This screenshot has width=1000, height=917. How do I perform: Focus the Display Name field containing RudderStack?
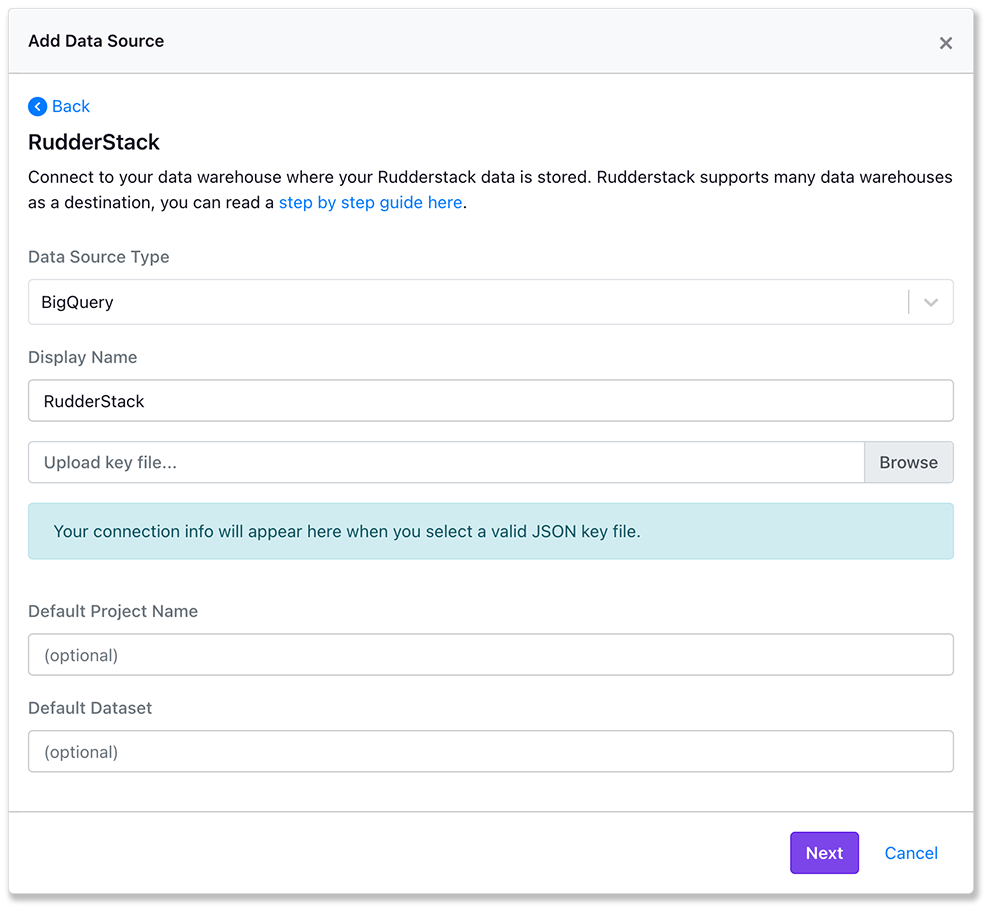click(490, 401)
